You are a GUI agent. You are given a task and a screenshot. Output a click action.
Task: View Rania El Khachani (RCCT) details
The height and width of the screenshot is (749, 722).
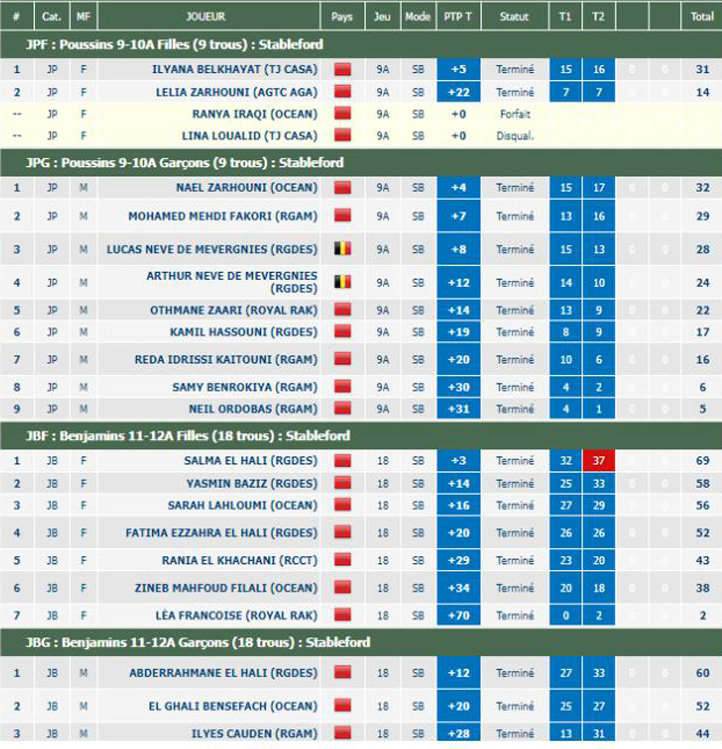(239, 561)
